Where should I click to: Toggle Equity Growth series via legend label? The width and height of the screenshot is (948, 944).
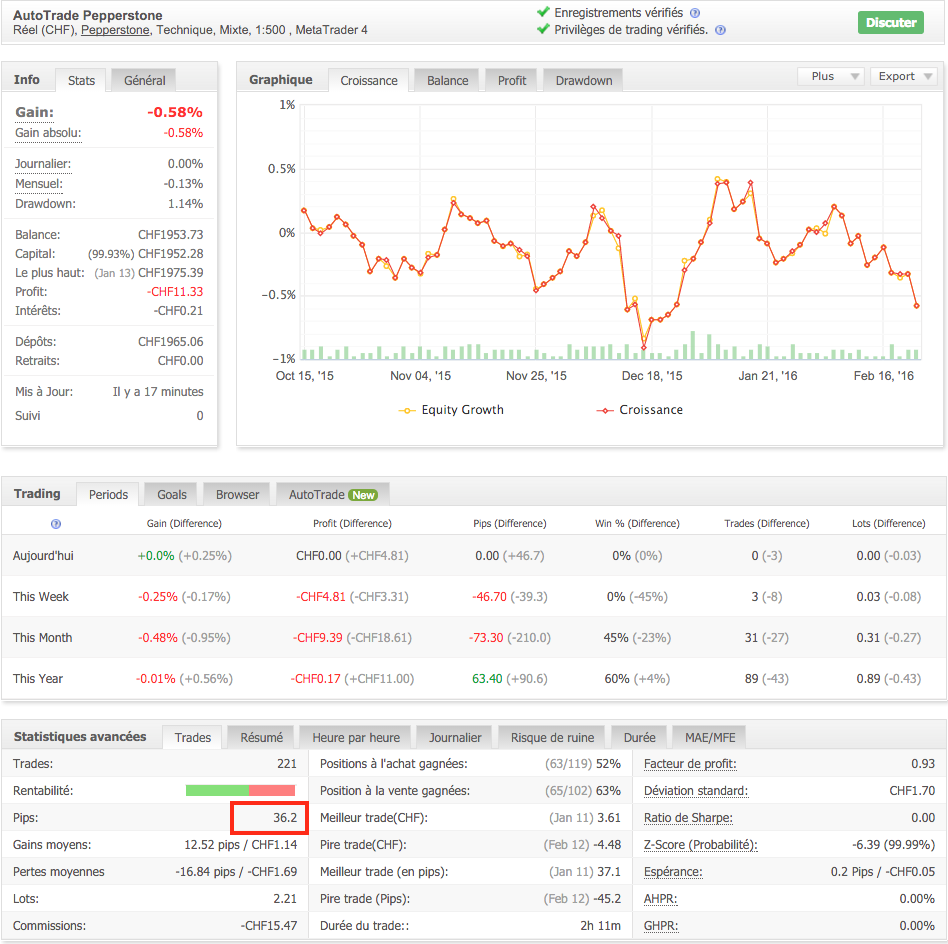(462, 410)
